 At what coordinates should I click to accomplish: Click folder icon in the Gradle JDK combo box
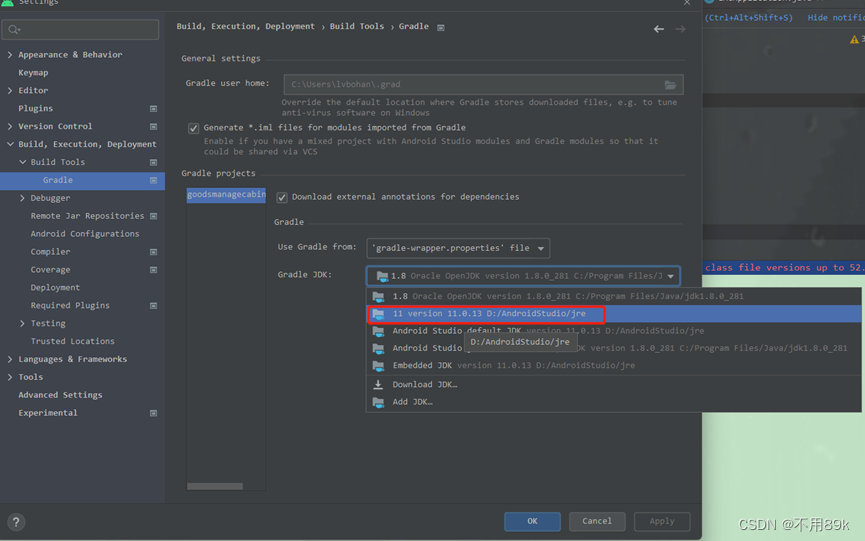tap(382, 276)
